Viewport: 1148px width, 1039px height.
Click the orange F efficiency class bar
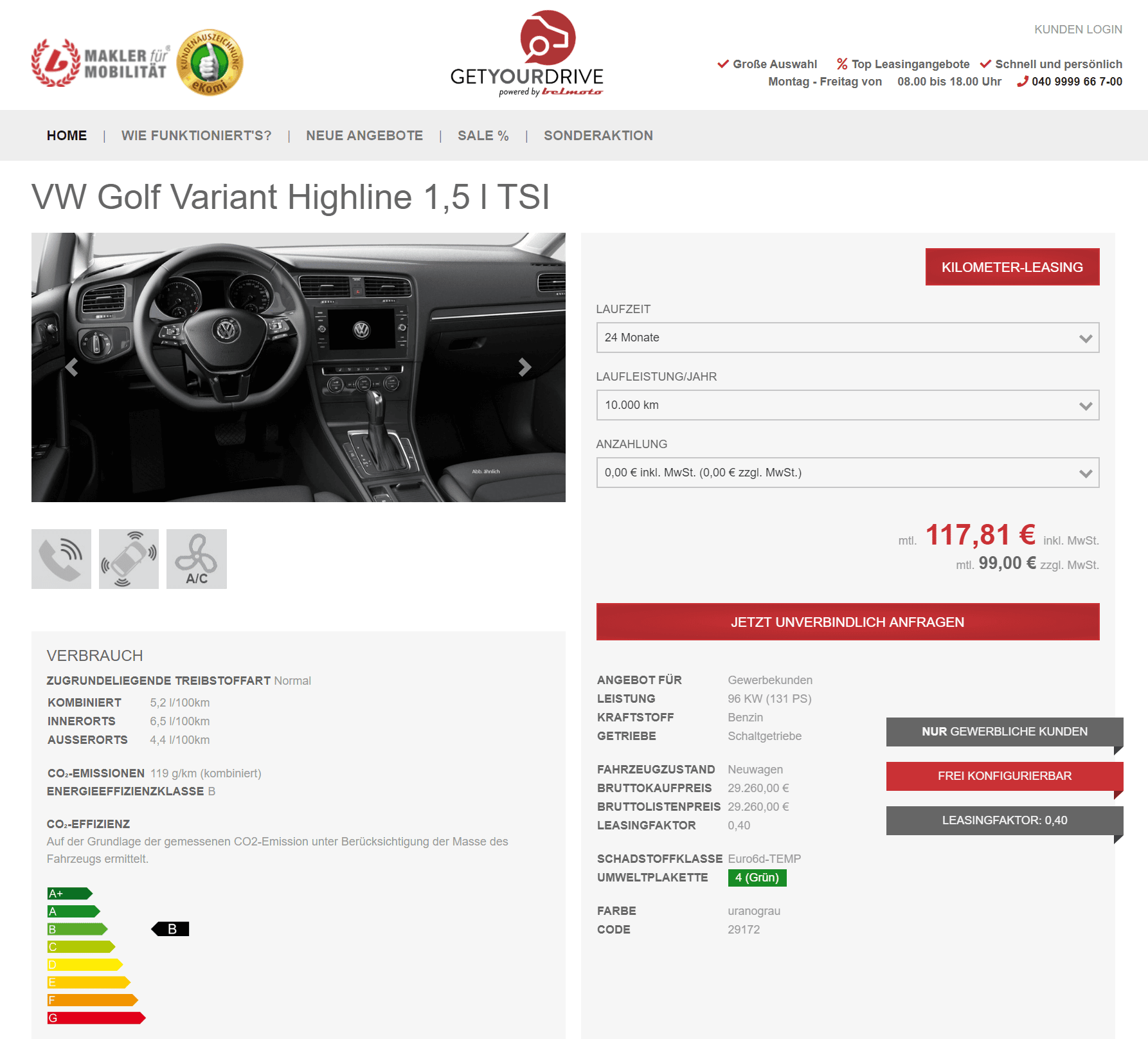[x=93, y=1000]
